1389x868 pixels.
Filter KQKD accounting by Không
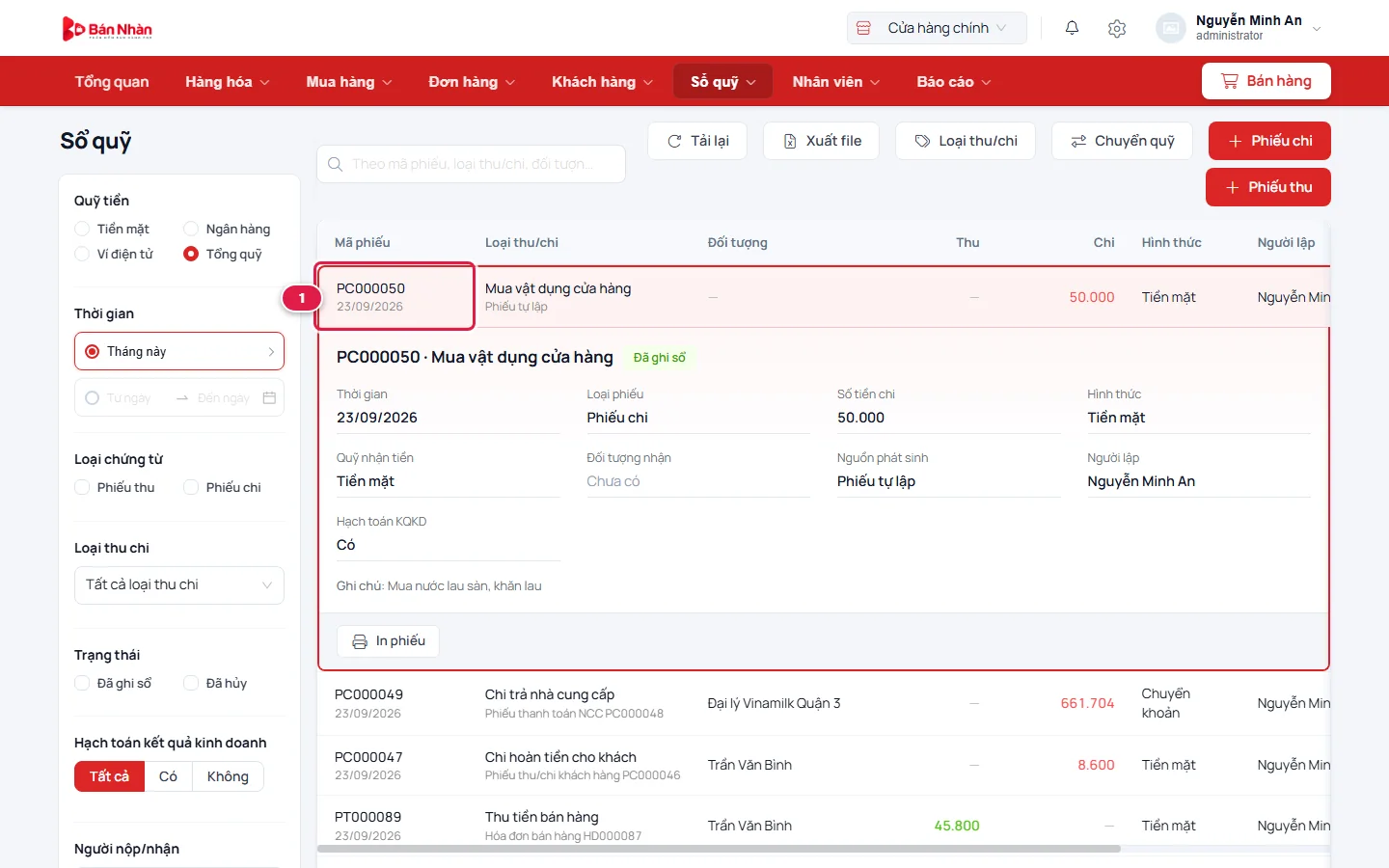[x=228, y=776]
